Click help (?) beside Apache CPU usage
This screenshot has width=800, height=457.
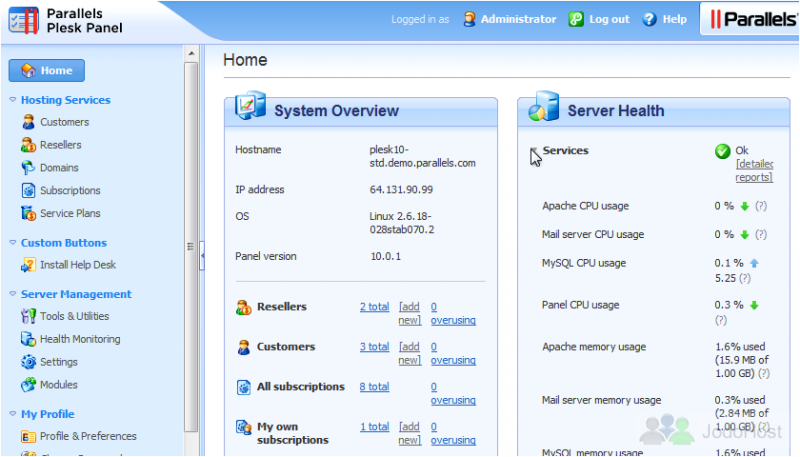761,206
